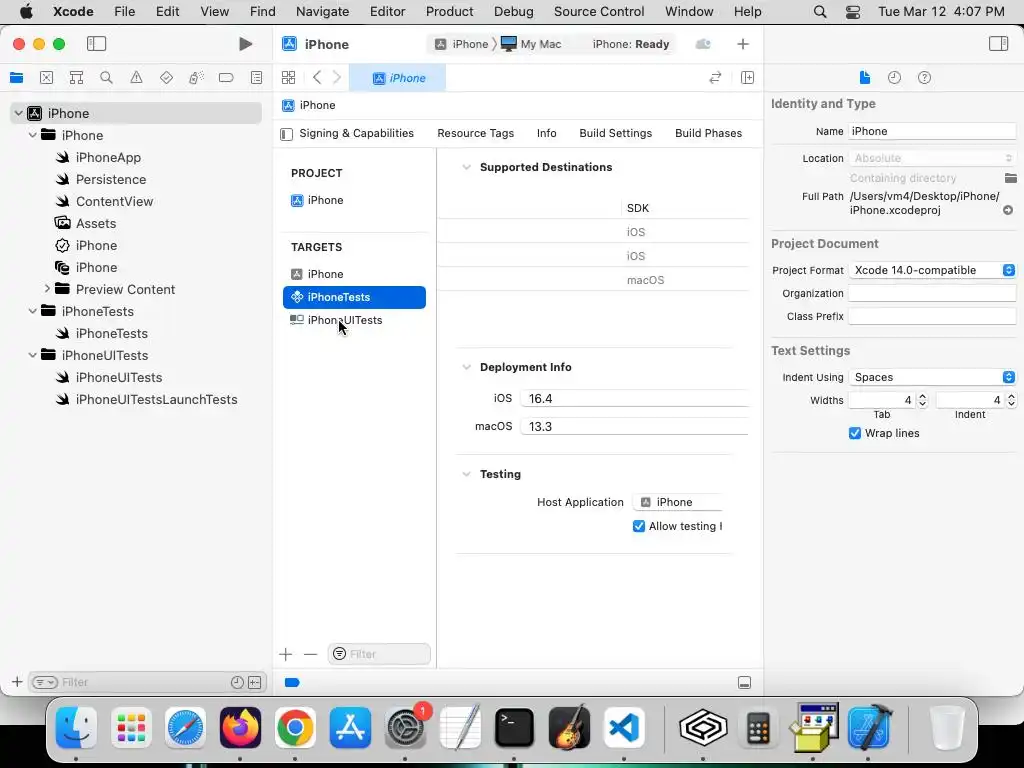Viewport: 1024px width, 768px height.
Task: Open the cloud status icon in toolbar
Action: (703, 44)
